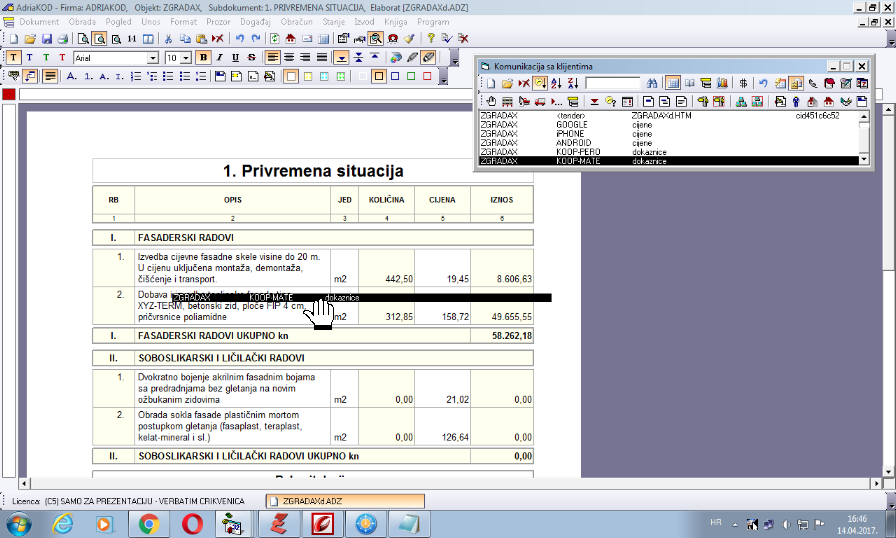Click the red truck icon in Komunikacija toolbar

tap(540, 102)
